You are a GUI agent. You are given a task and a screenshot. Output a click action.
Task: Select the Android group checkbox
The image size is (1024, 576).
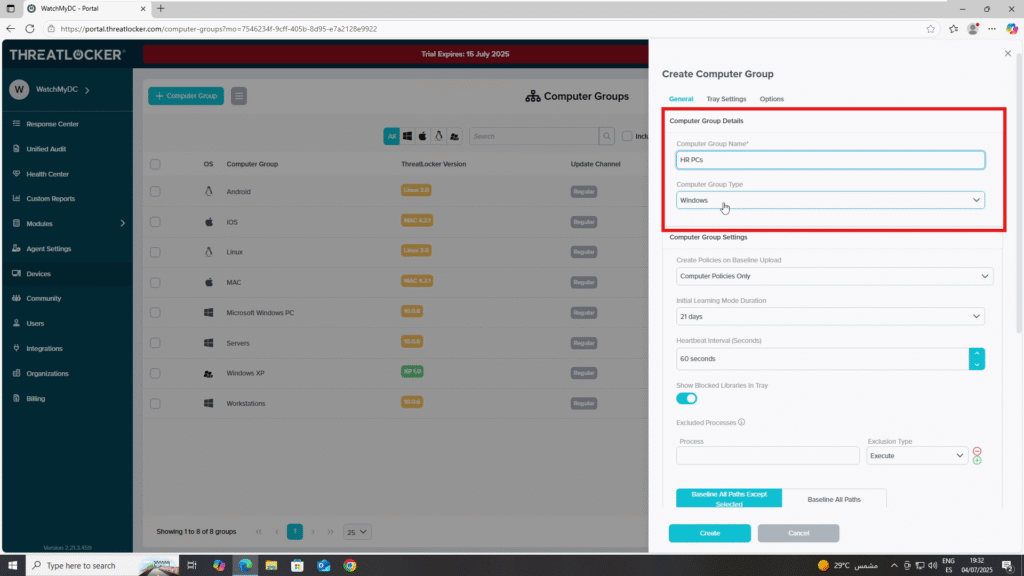click(155, 191)
